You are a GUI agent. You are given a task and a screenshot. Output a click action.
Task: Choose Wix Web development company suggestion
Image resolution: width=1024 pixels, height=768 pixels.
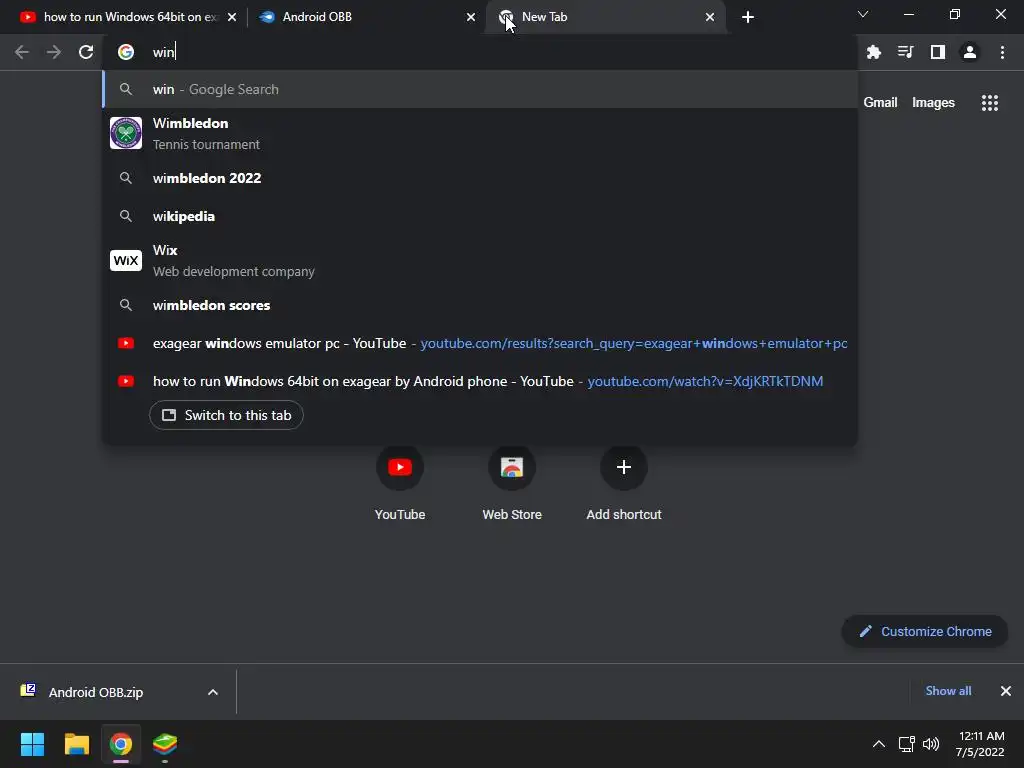(x=480, y=261)
